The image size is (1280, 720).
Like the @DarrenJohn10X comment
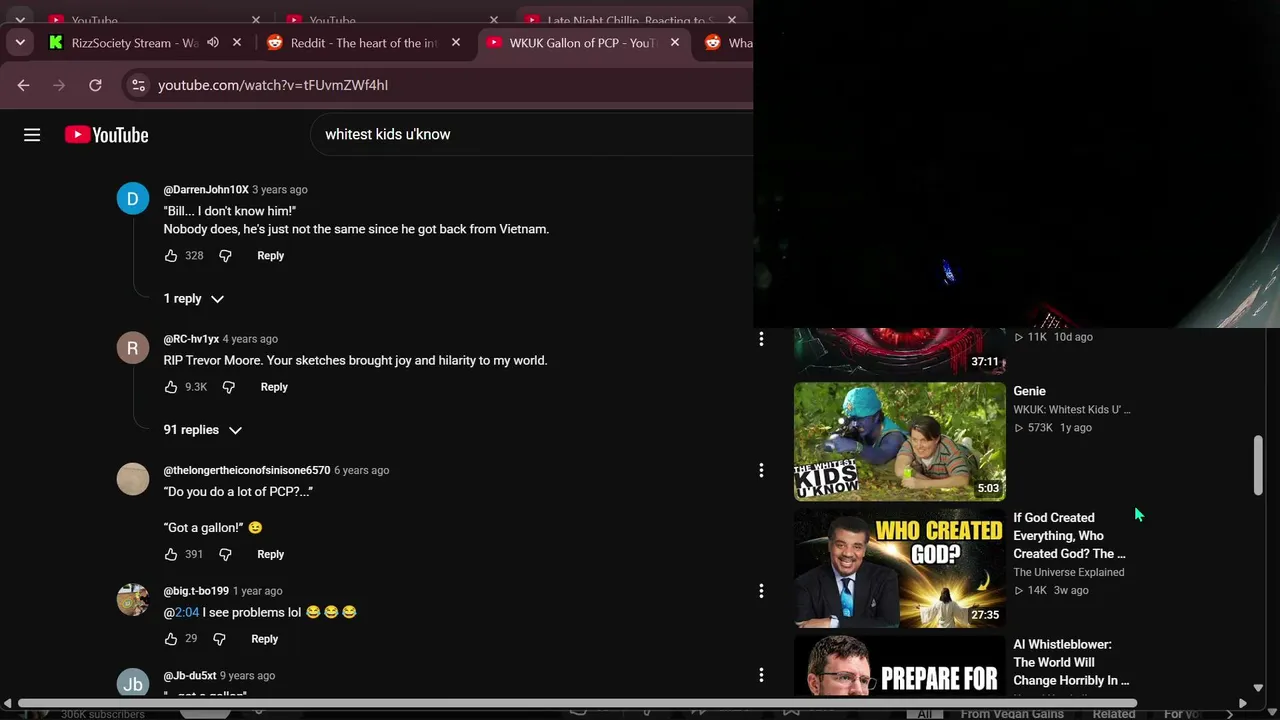(x=171, y=256)
